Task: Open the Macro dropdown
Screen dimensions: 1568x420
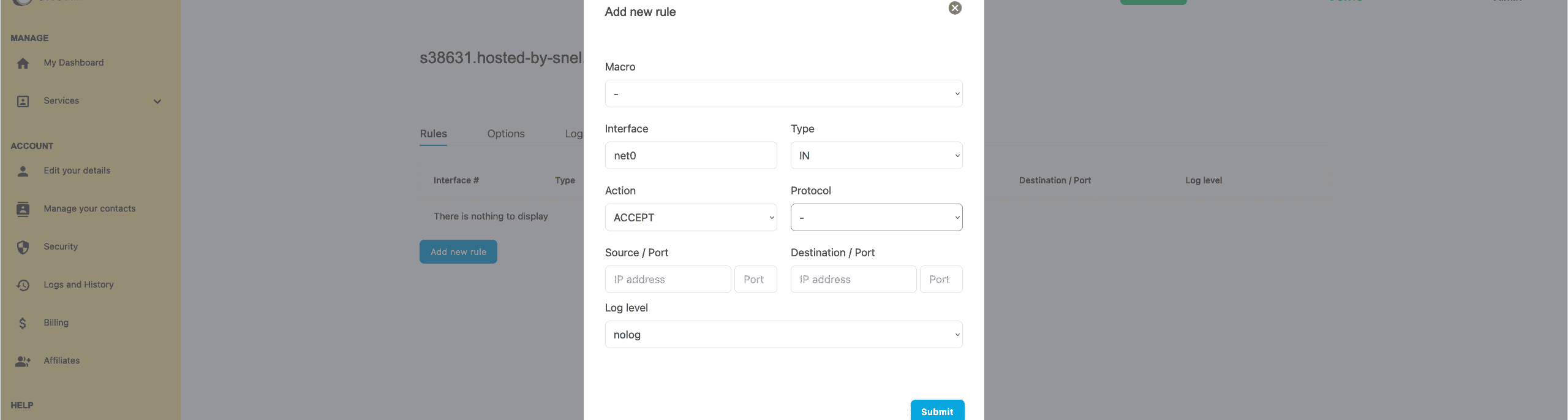Action: 783,94
